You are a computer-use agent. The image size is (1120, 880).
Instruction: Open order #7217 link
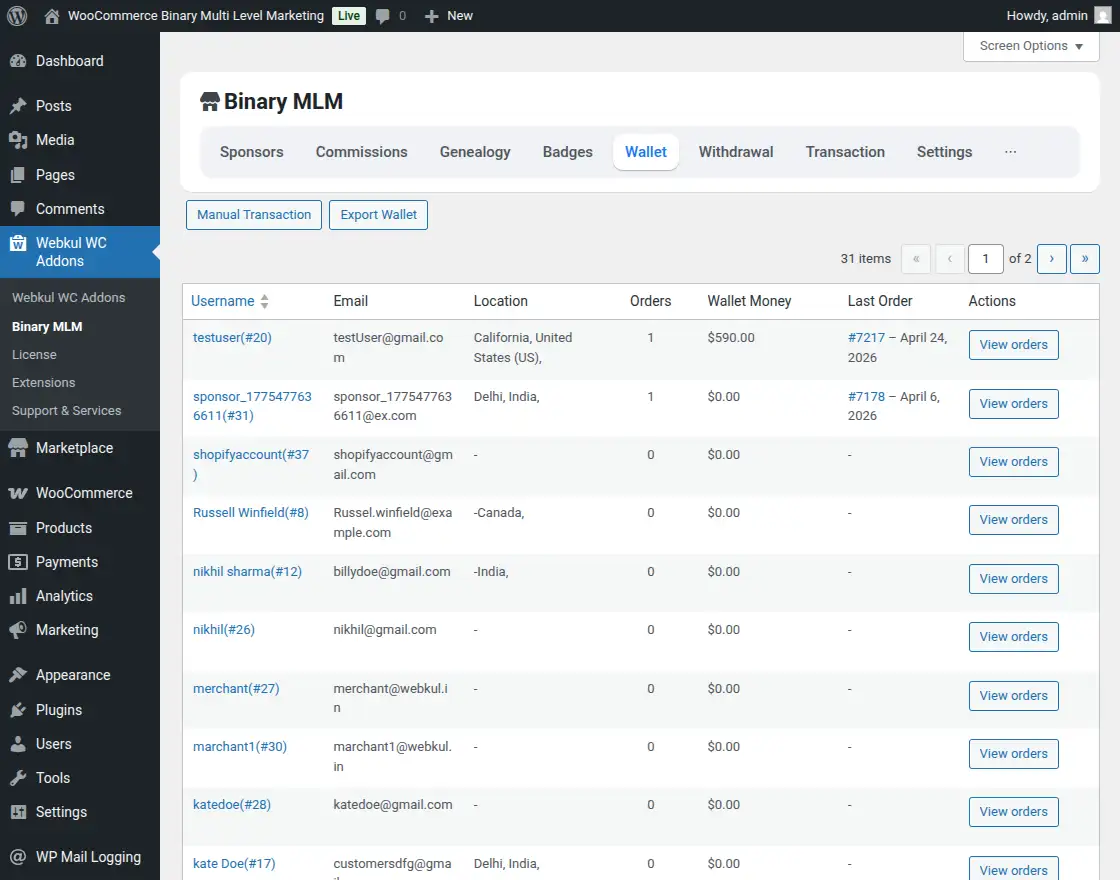[866, 338]
